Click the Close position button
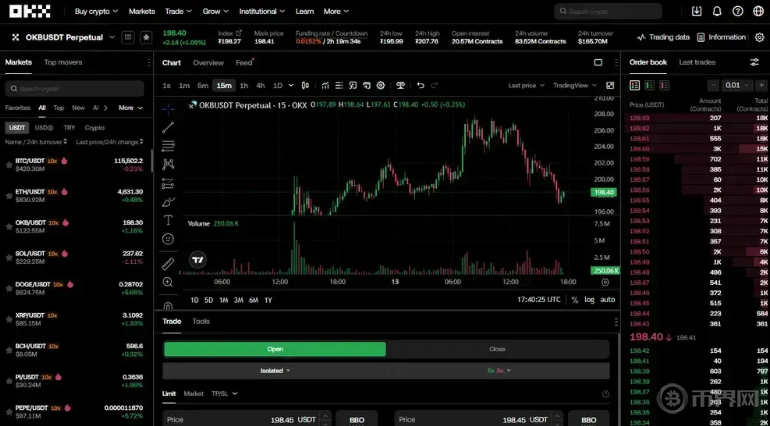 [x=497, y=349]
